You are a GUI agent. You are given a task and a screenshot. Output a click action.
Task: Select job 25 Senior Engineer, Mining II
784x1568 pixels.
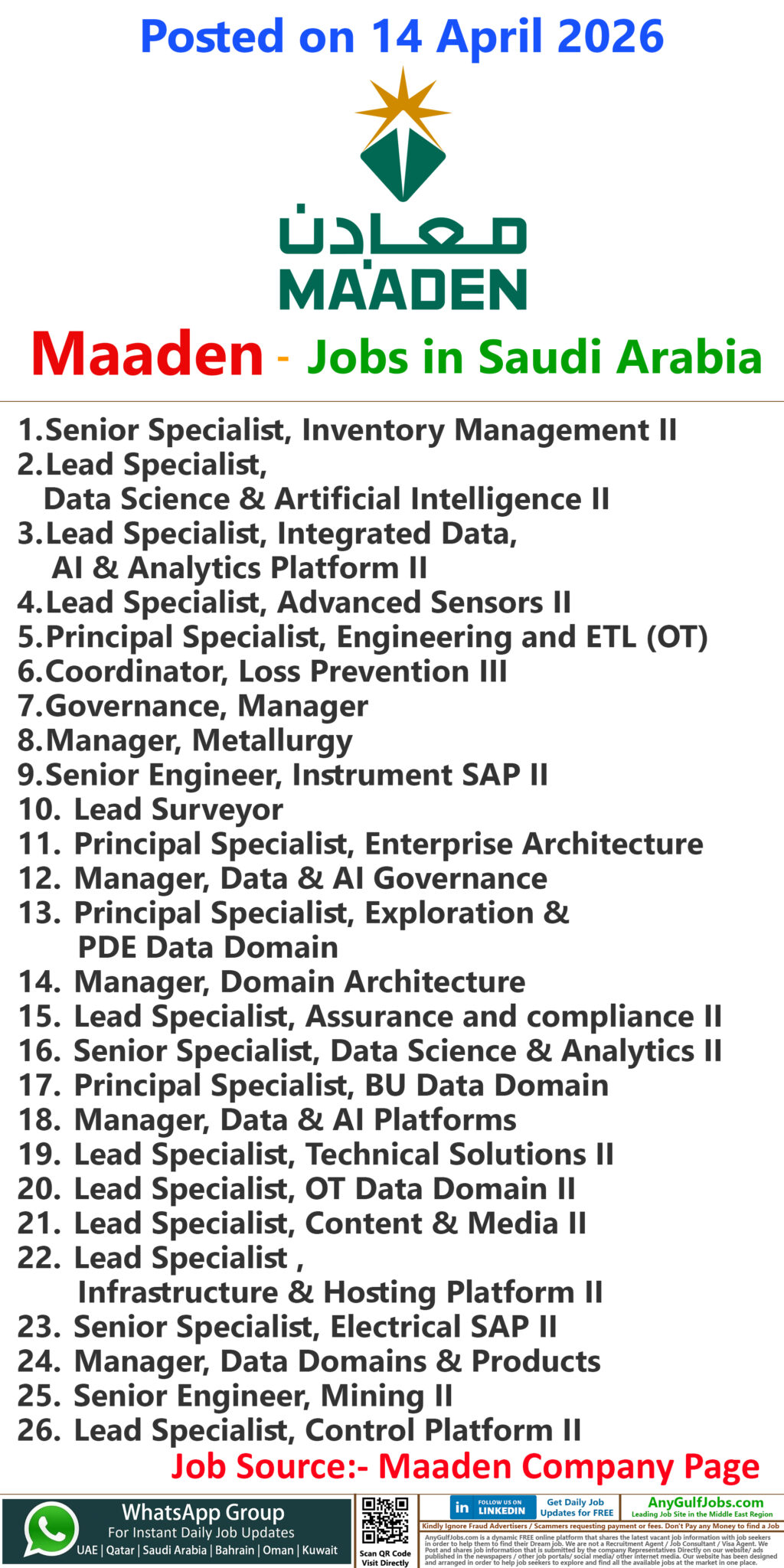click(x=235, y=1396)
